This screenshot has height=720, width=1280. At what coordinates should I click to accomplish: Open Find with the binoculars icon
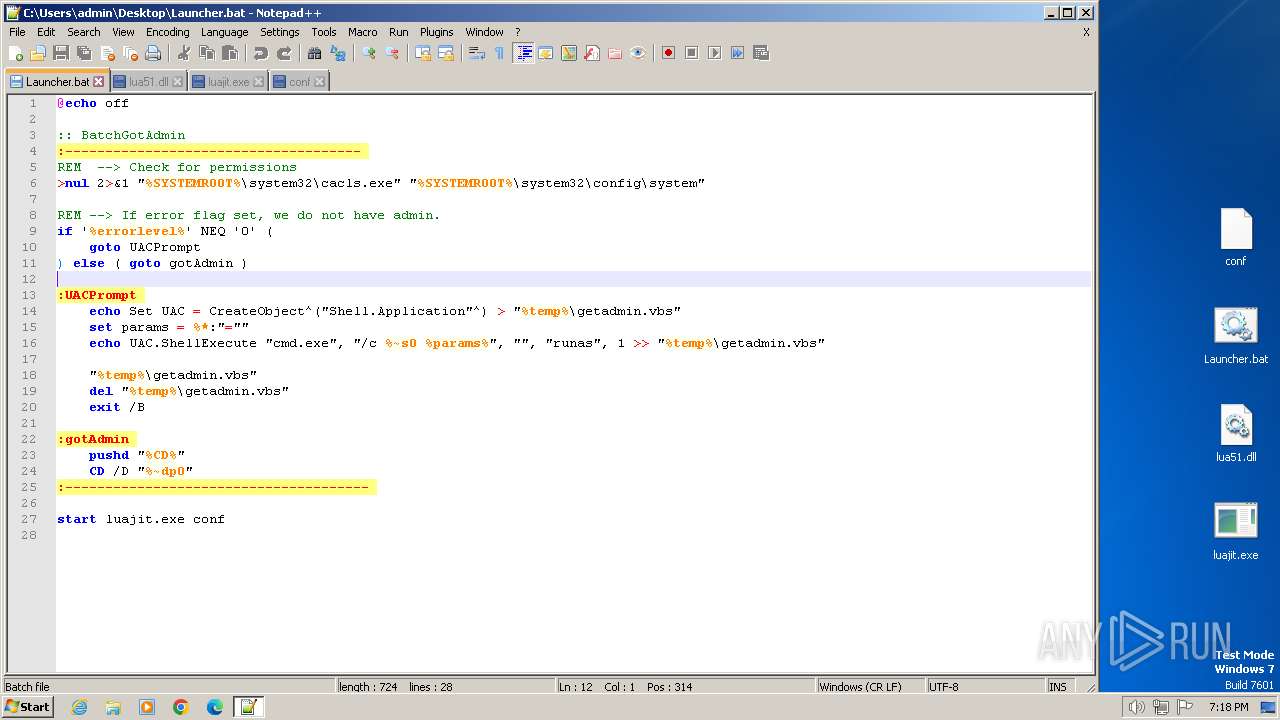tap(315, 53)
